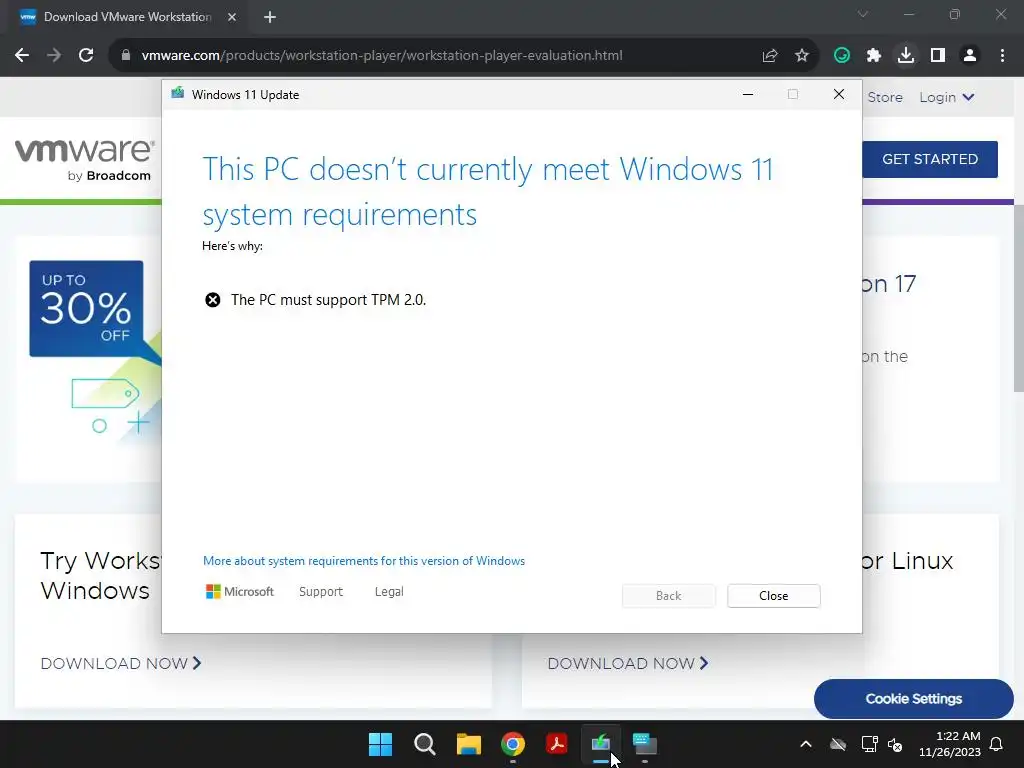Open Chrome downloads icon

(x=906, y=56)
